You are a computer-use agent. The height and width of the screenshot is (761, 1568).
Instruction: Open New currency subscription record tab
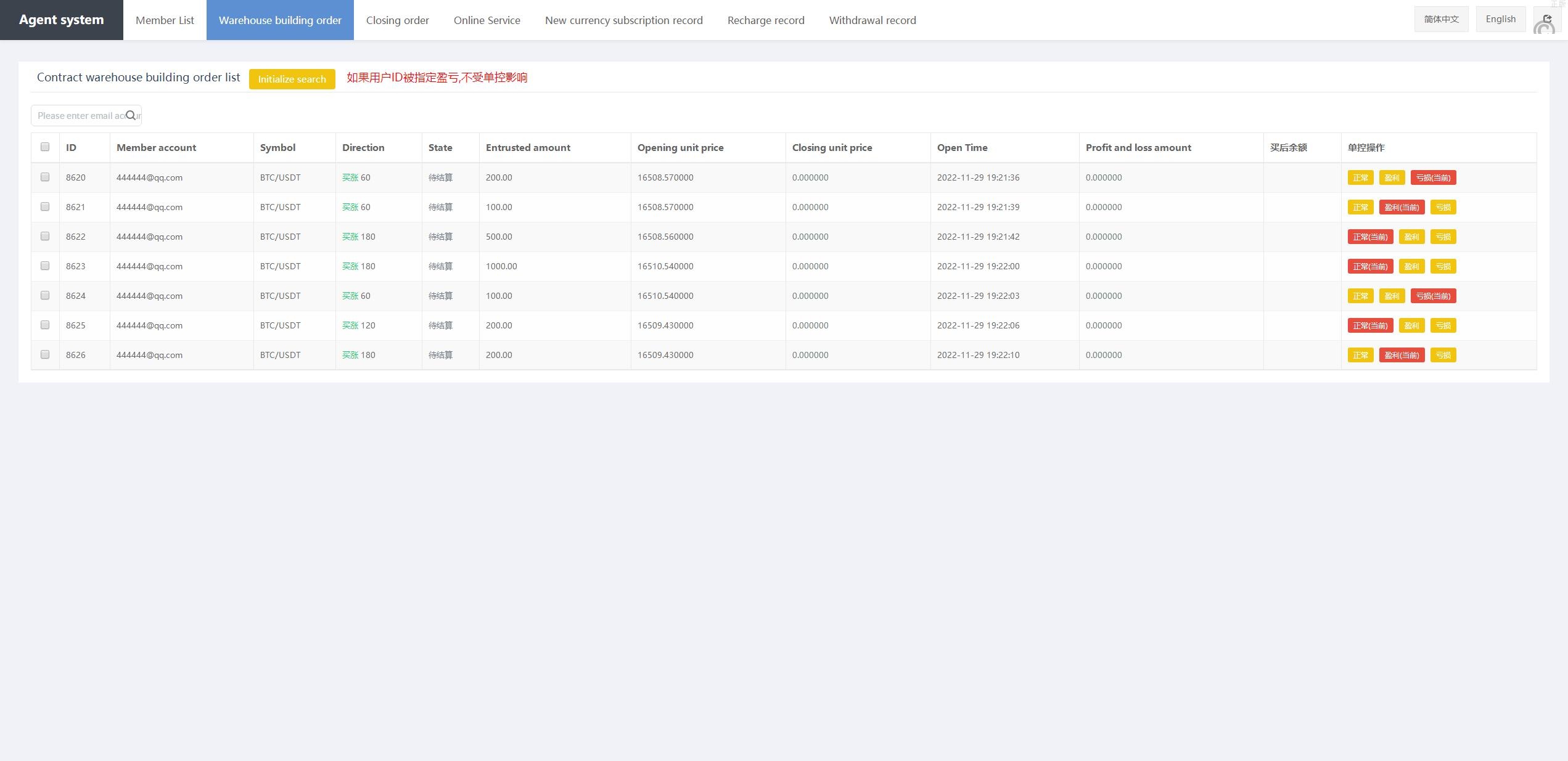click(x=623, y=20)
